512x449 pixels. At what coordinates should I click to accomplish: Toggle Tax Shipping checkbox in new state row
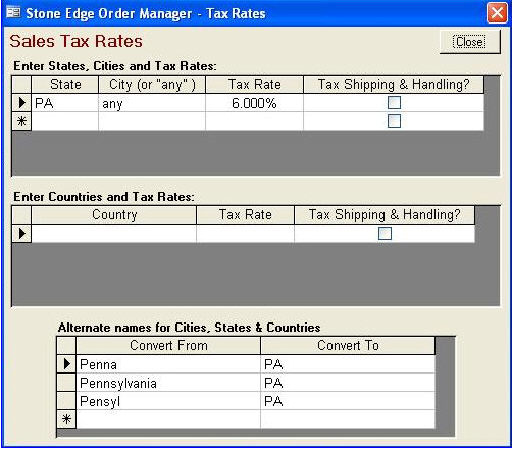[x=394, y=121]
